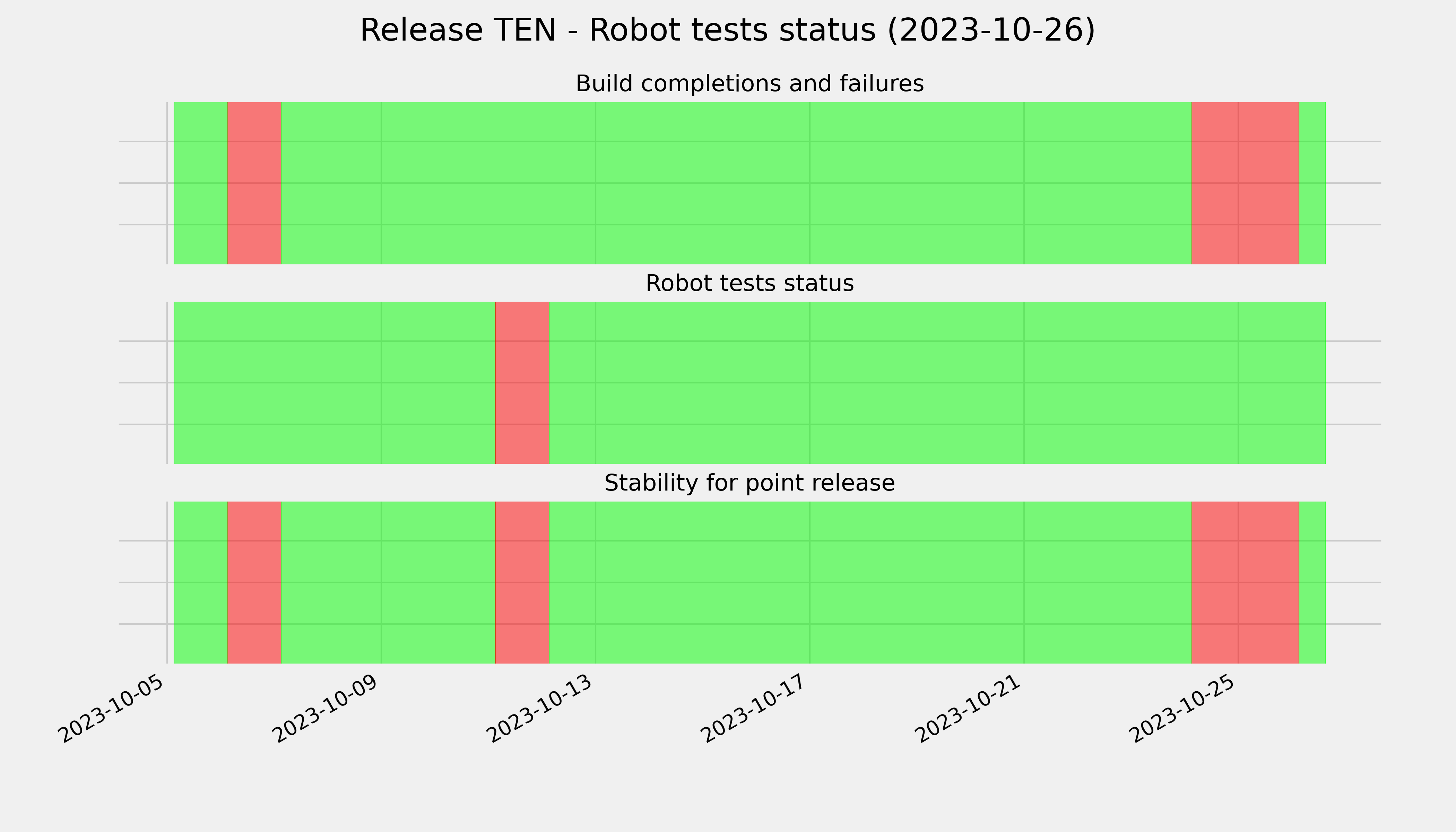Click the green region after 2023-10-17 in Robot tests chart
The height and width of the screenshot is (832, 1456).
click(x=937, y=383)
